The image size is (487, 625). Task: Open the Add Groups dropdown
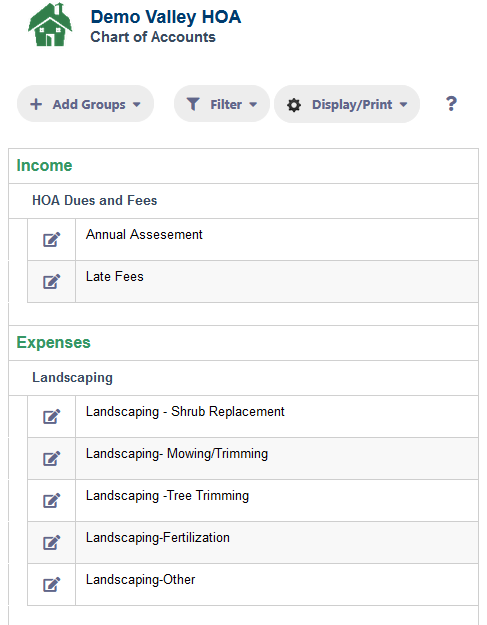[85, 104]
